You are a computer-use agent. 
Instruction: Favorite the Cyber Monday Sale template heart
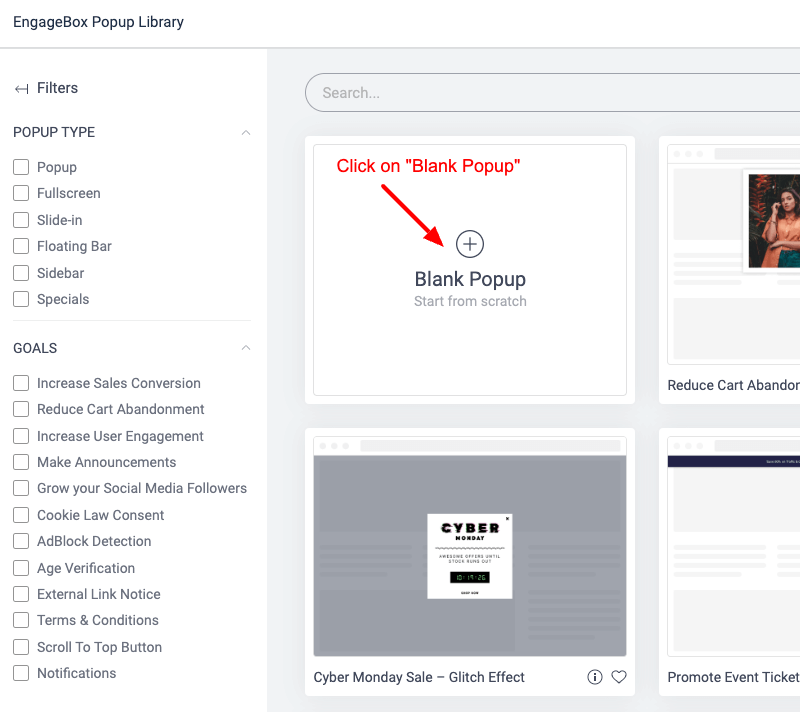[x=618, y=677]
